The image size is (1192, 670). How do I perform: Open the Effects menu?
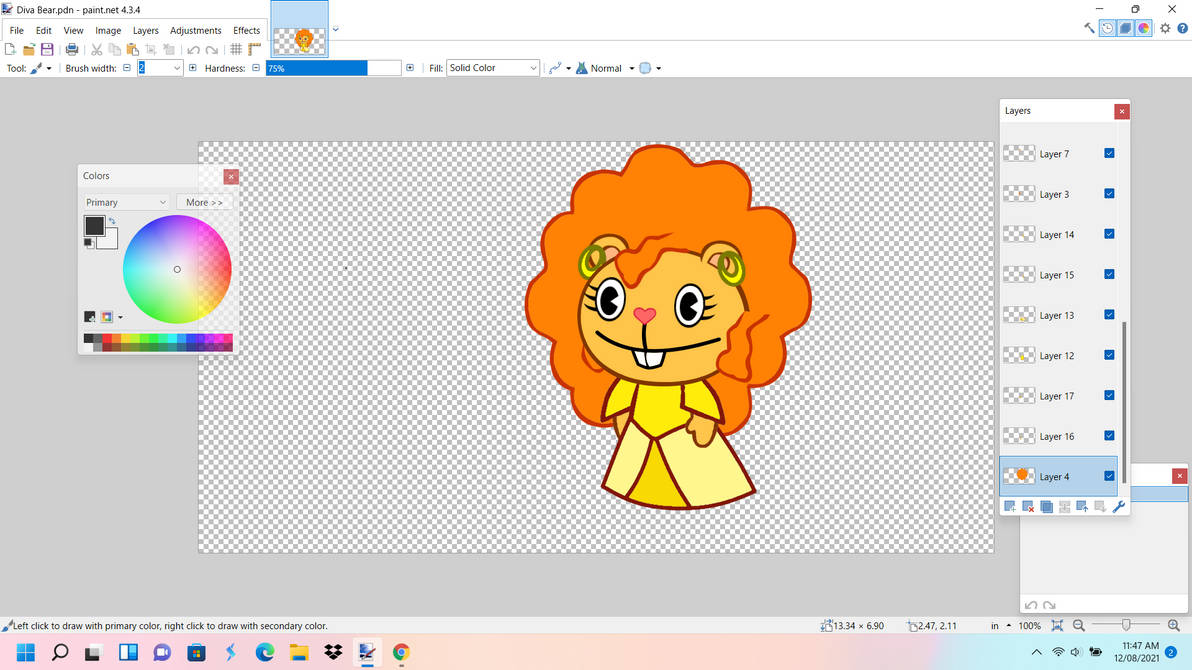tap(246, 30)
